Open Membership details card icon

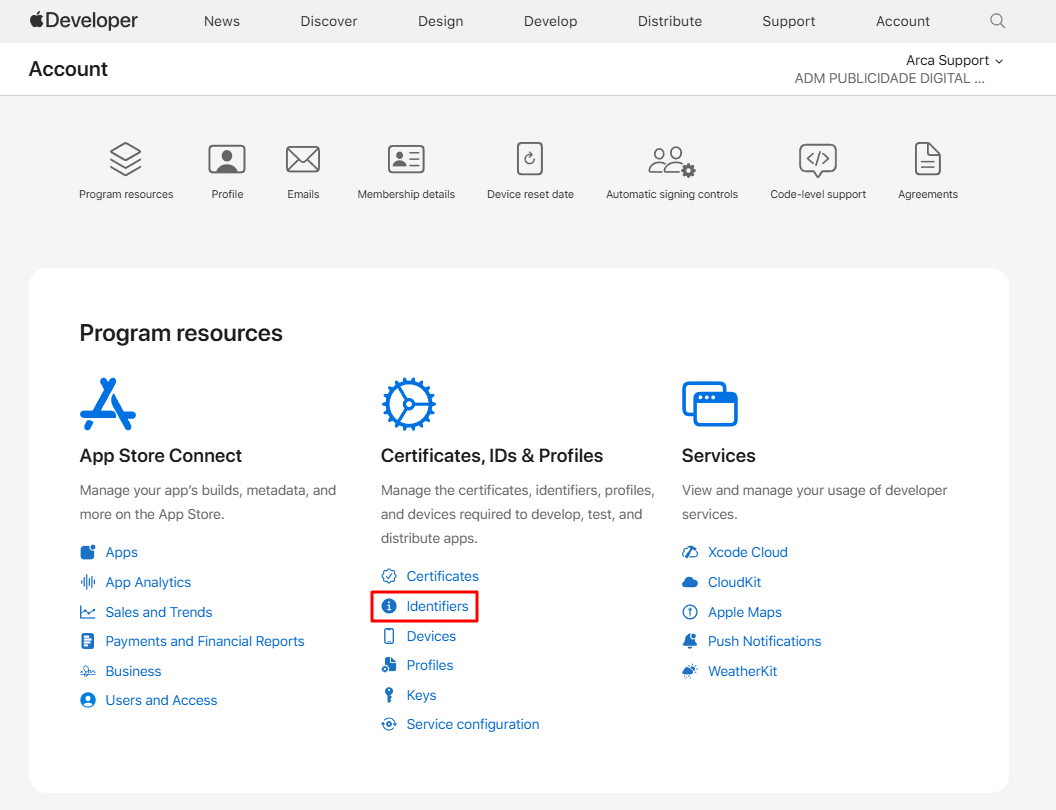pyautogui.click(x=406, y=159)
